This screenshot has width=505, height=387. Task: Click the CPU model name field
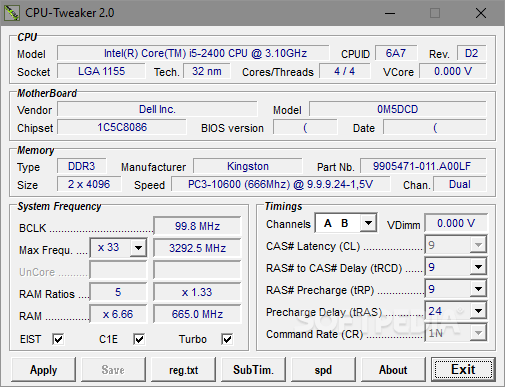point(193,53)
